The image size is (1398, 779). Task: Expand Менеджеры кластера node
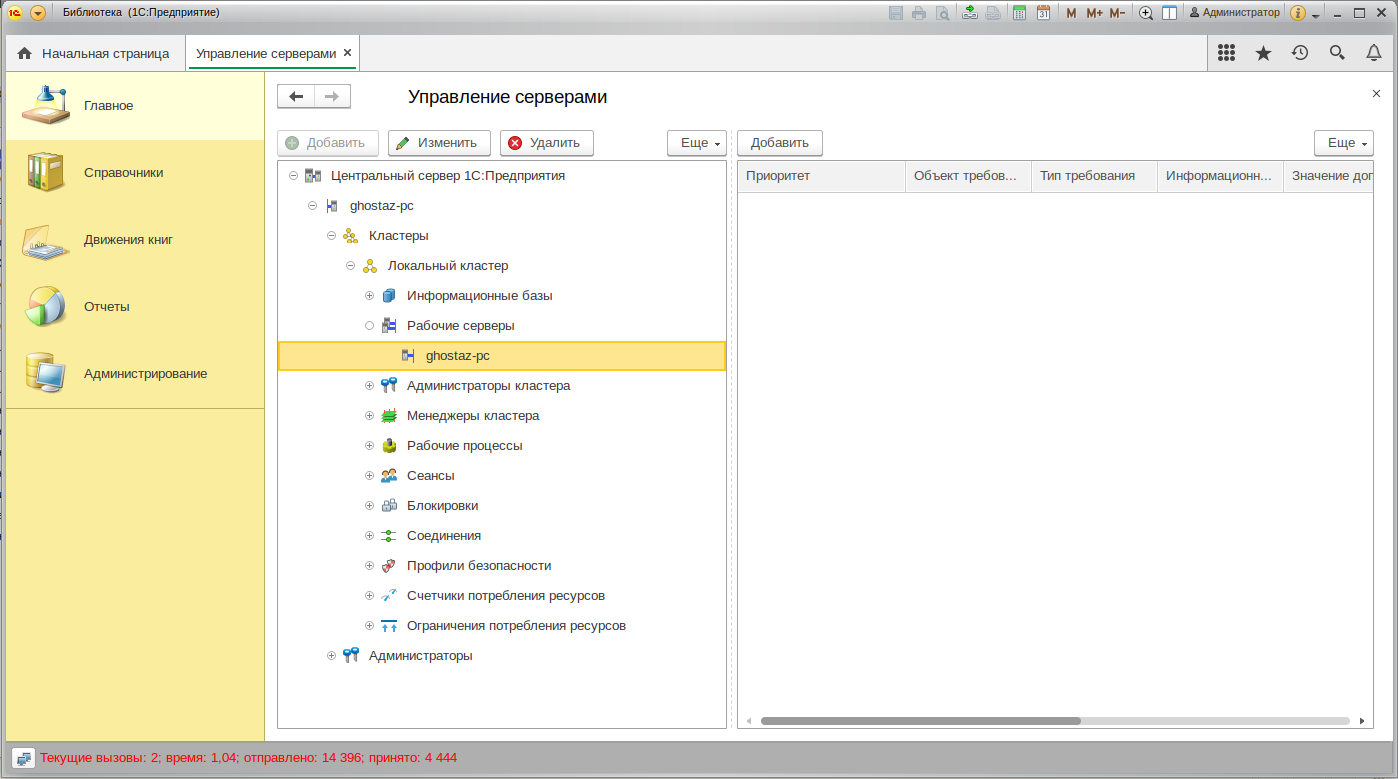tap(369, 416)
